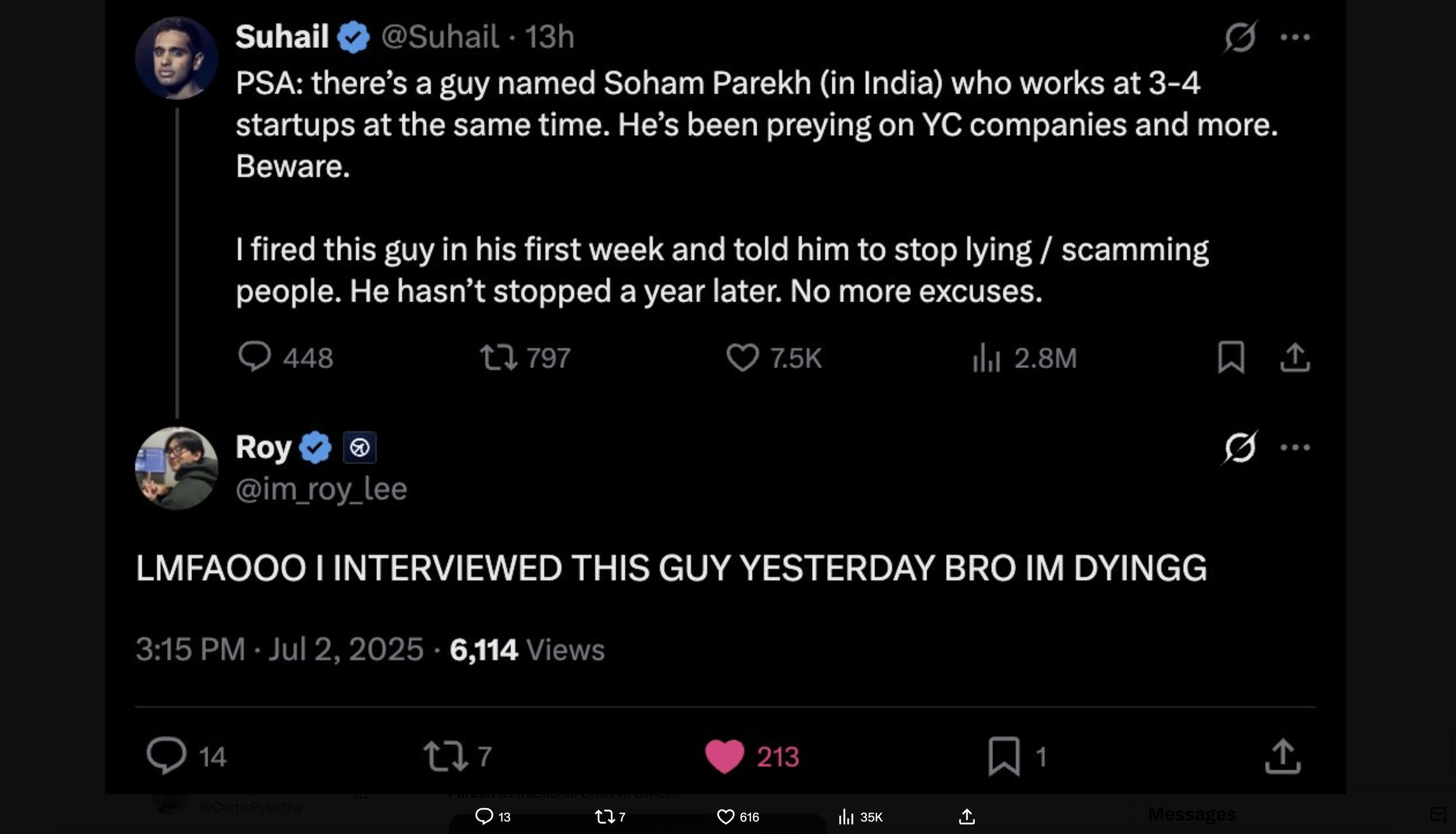Open the 3:15 PM Jul 2, 2025 timestamp

tap(280, 649)
